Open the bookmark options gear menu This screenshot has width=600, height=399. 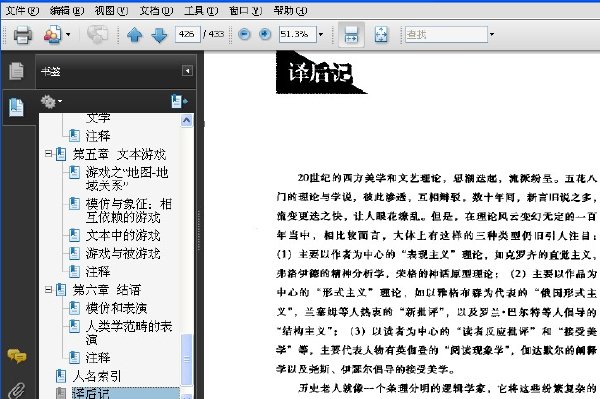(x=51, y=102)
